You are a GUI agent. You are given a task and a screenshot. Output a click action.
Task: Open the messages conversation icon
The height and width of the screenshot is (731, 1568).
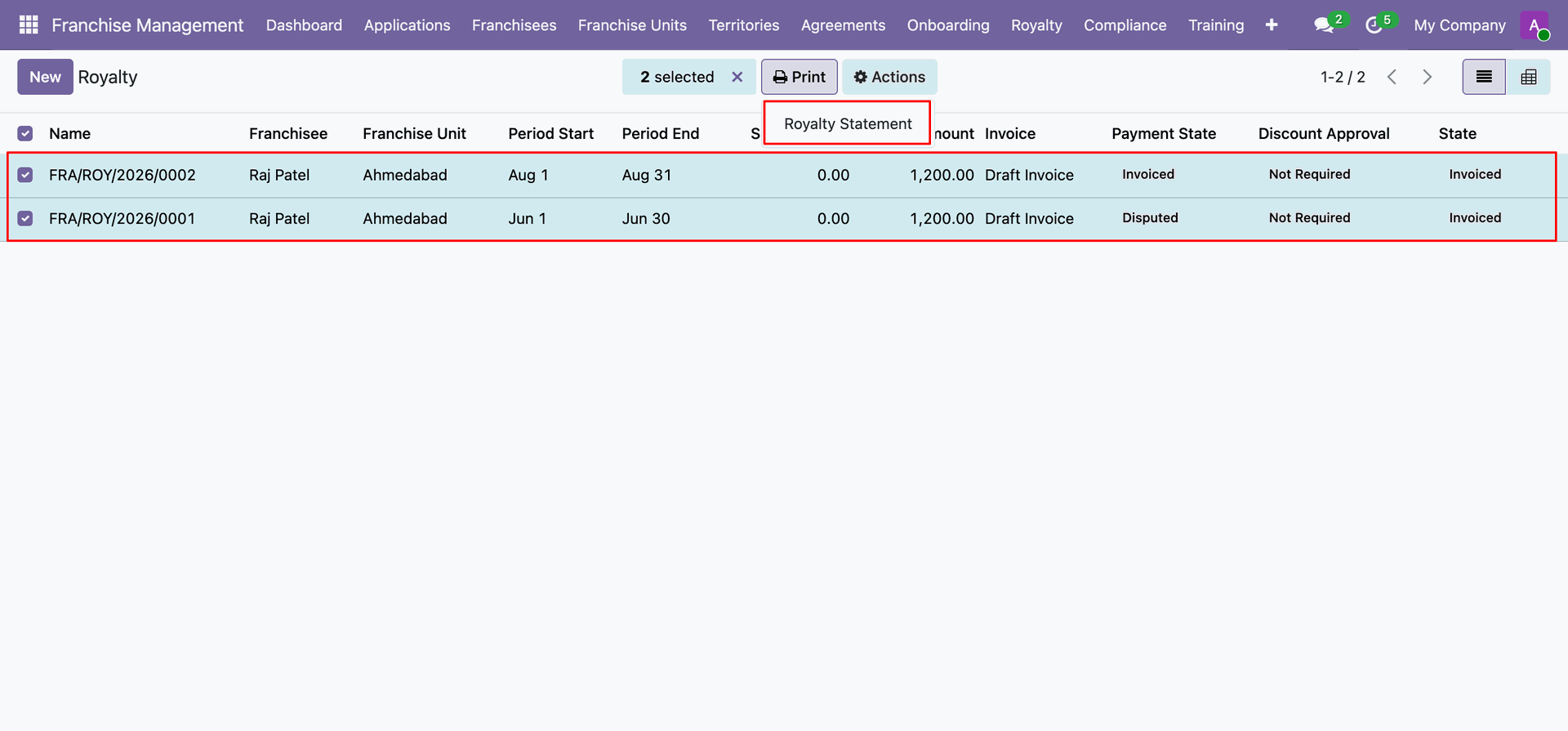tap(1324, 25)
